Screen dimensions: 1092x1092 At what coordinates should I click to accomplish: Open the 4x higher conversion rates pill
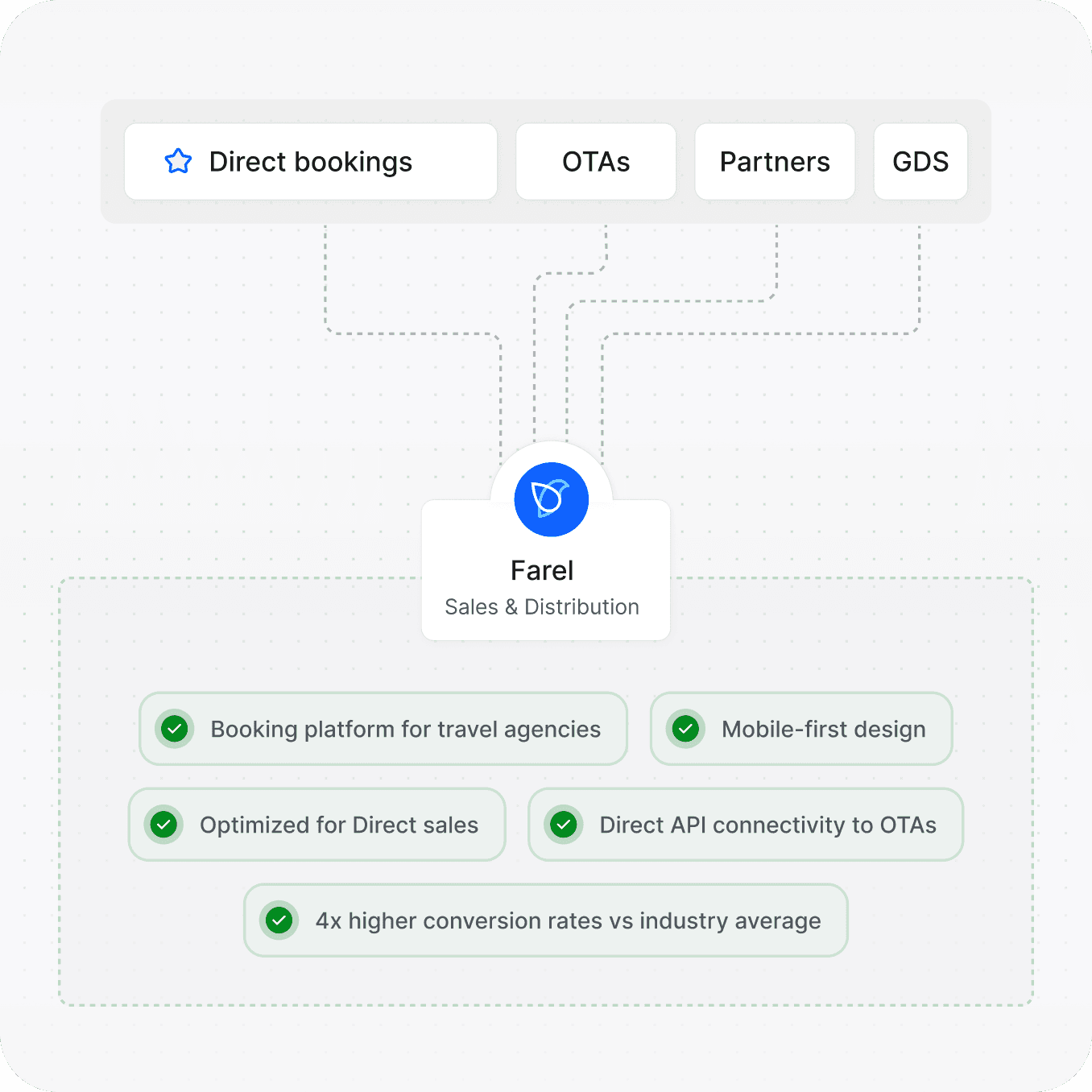546,920
